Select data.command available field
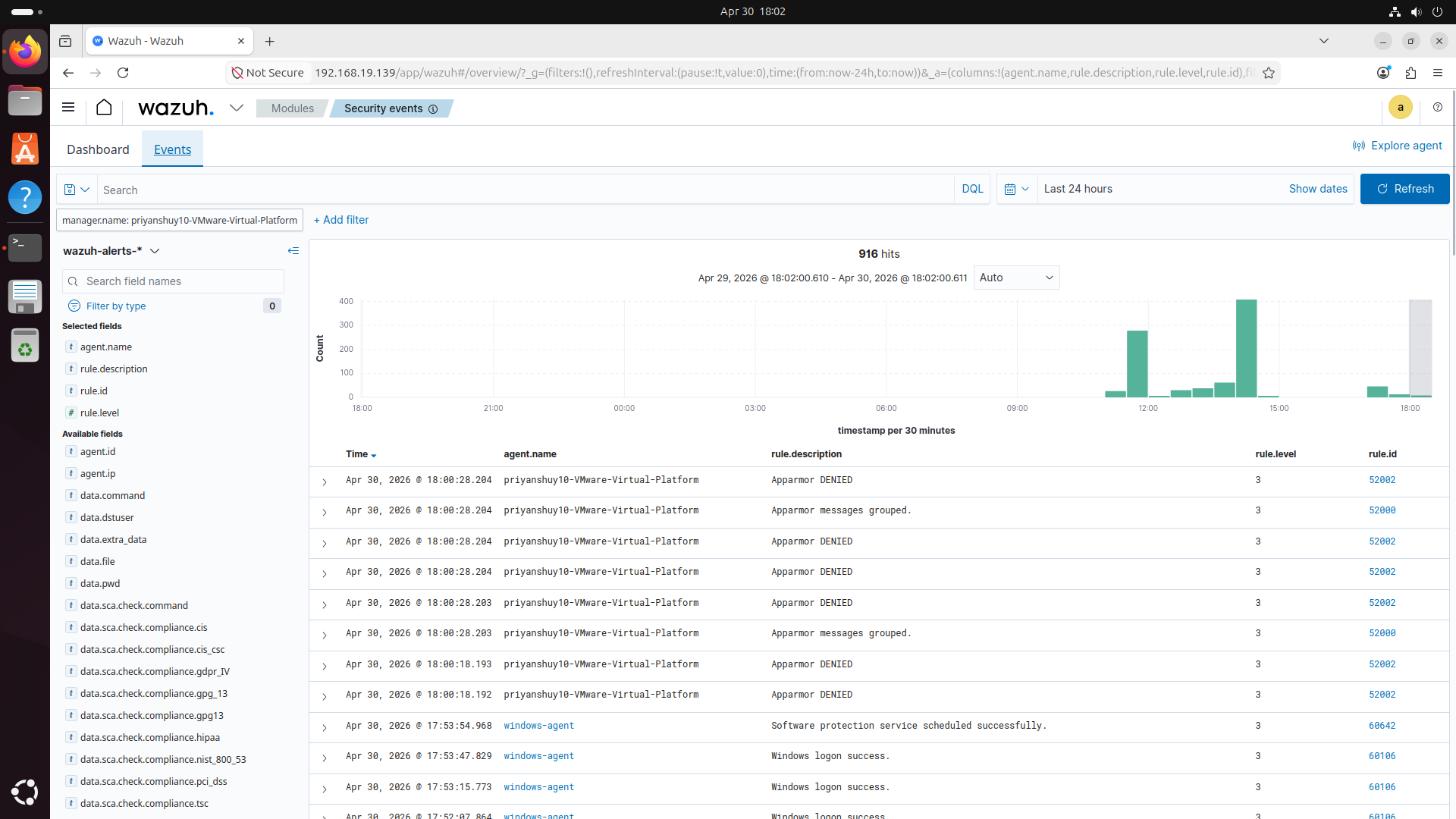This screenshot has height=819, width=1456. [112, 495]
